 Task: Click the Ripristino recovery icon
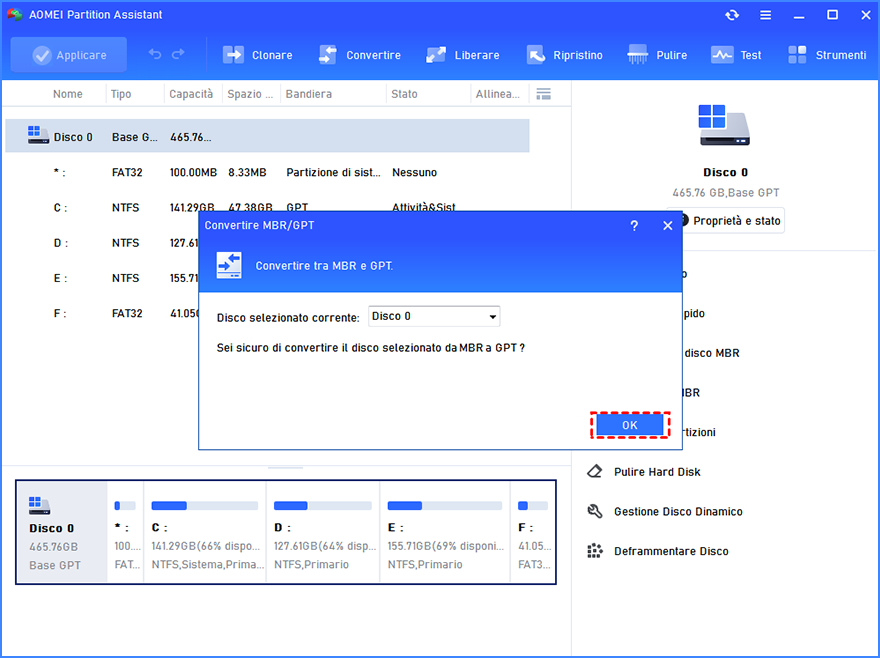click(x=535, y=55)
